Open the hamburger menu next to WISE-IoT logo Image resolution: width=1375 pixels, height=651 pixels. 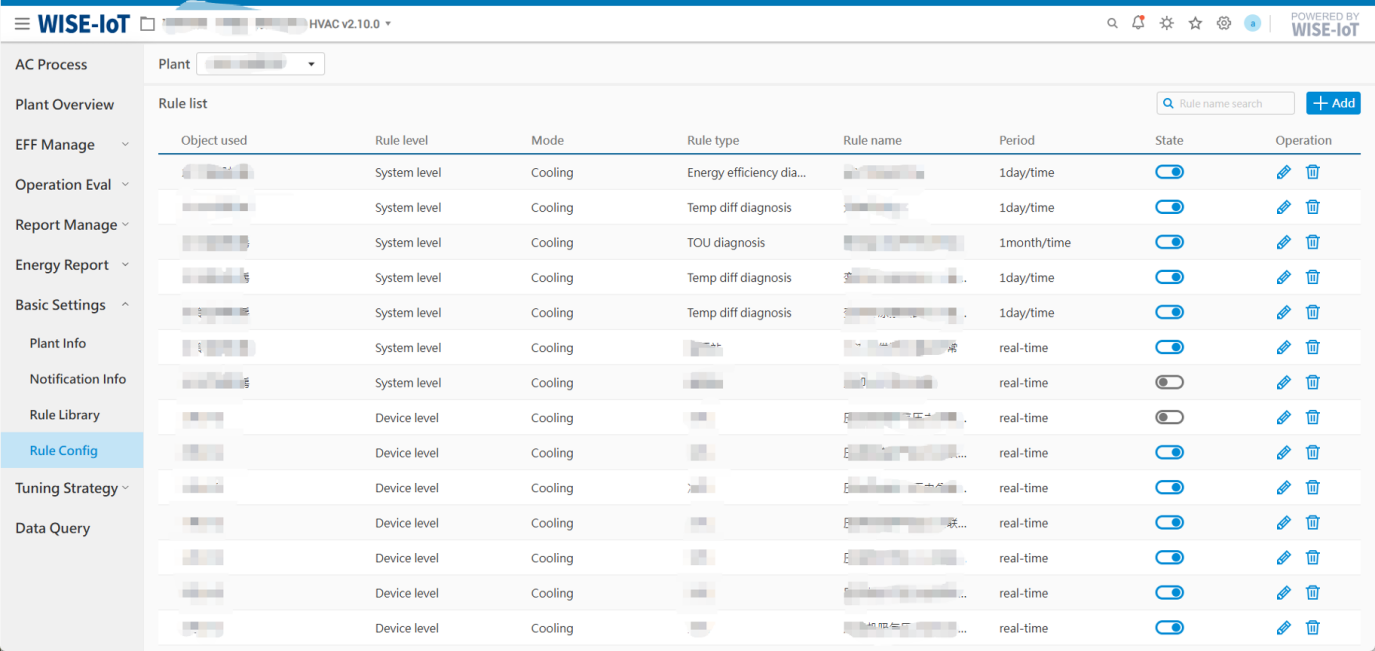(22, 24)
